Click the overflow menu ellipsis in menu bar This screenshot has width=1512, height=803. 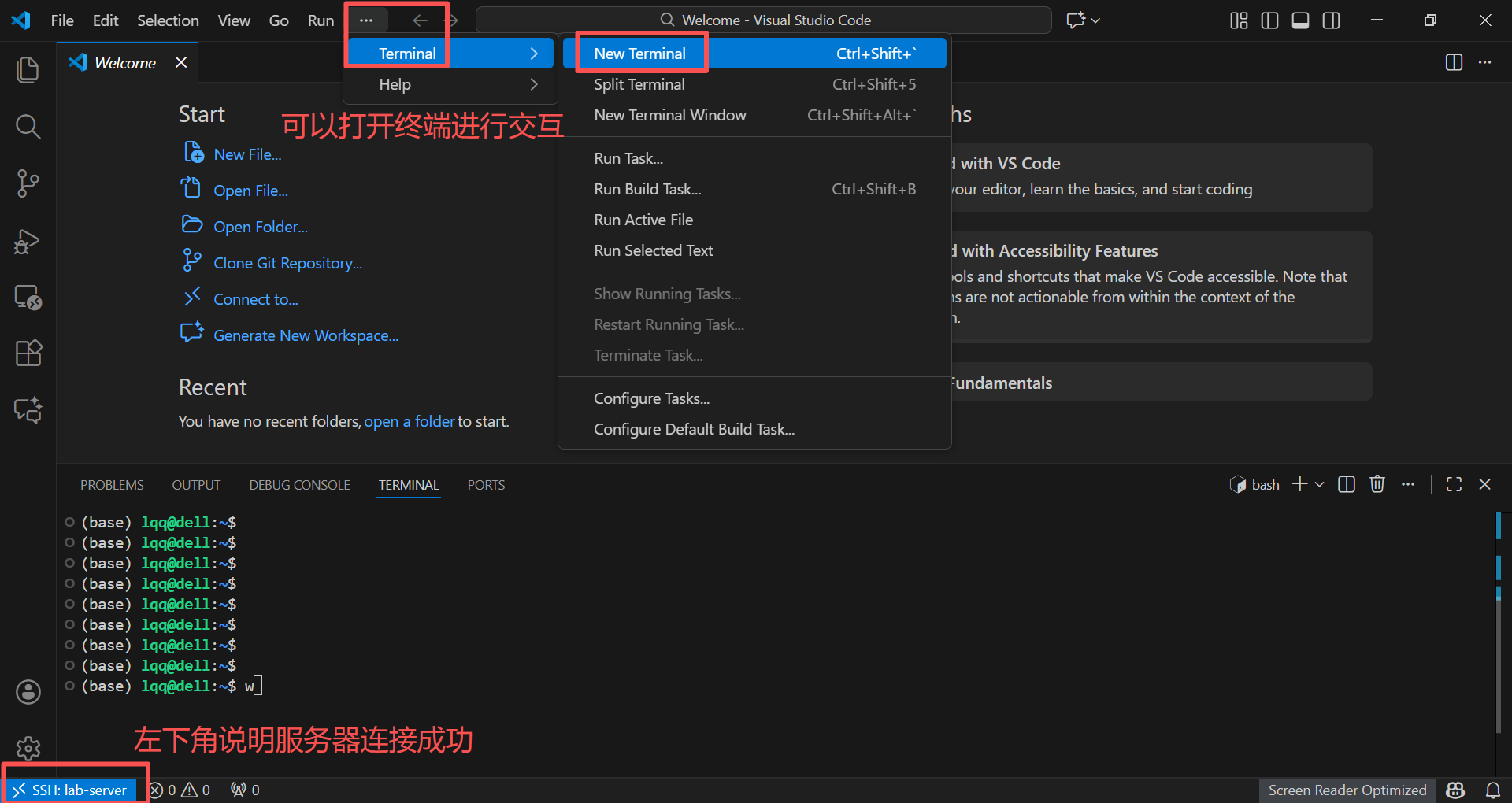(x=366, y=20)
